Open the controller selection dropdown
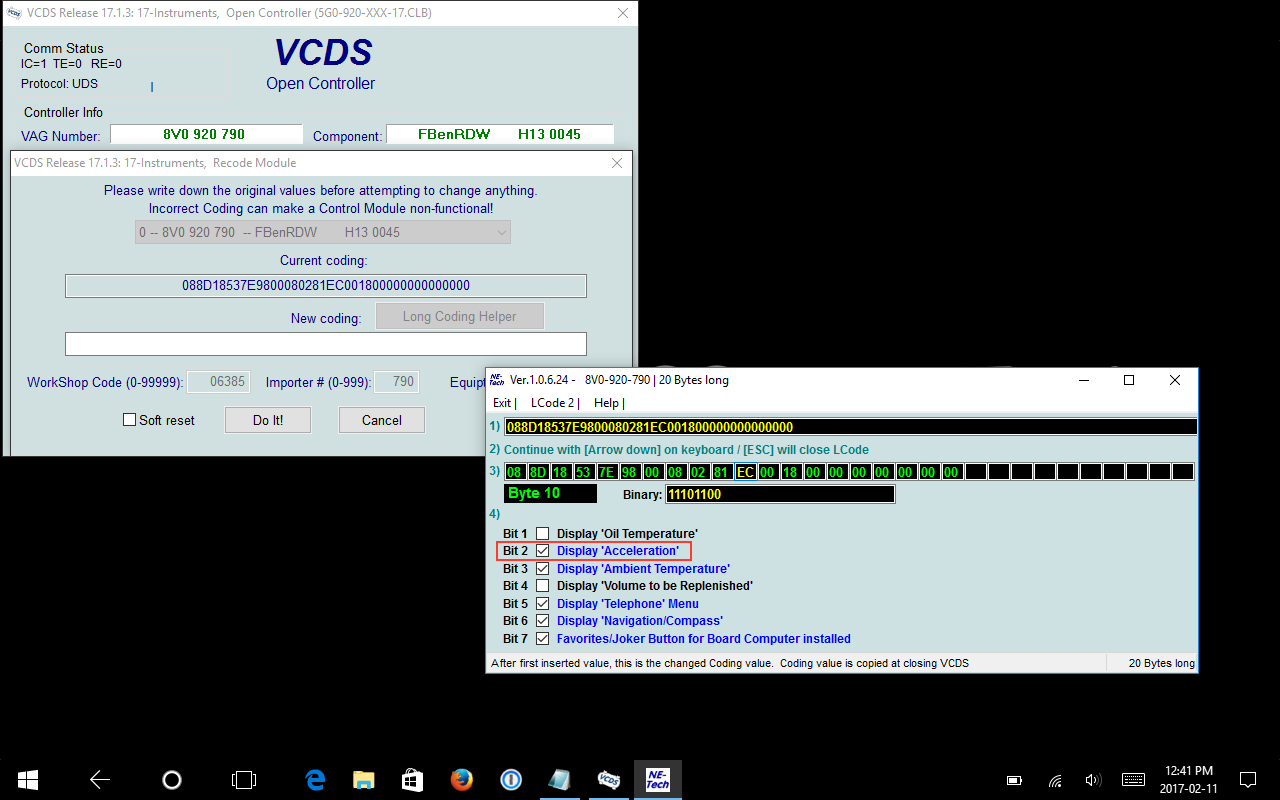The height and width of the screenshot is (800, 1280). (x=323, y=232)
